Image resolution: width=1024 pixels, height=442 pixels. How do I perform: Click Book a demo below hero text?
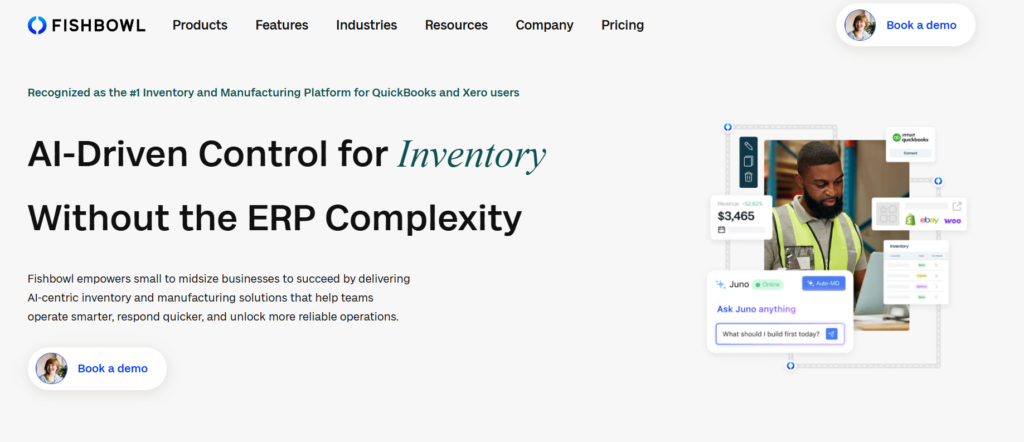[x=112, y=368]
